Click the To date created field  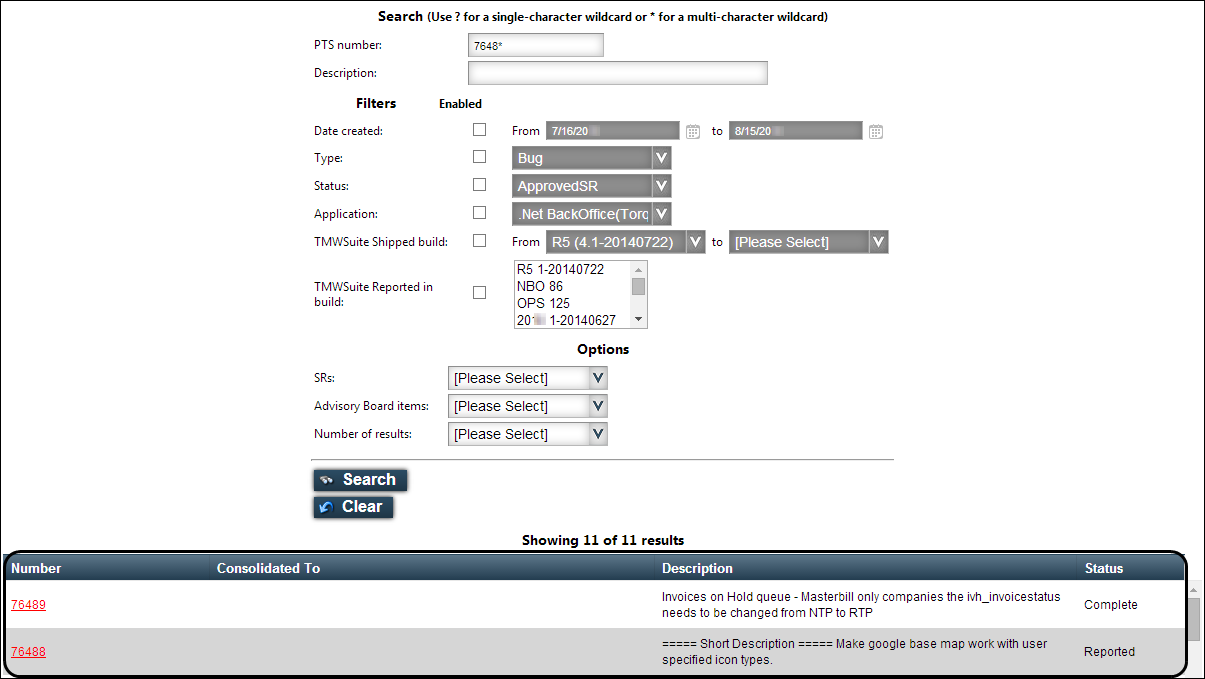coord(796,131)
